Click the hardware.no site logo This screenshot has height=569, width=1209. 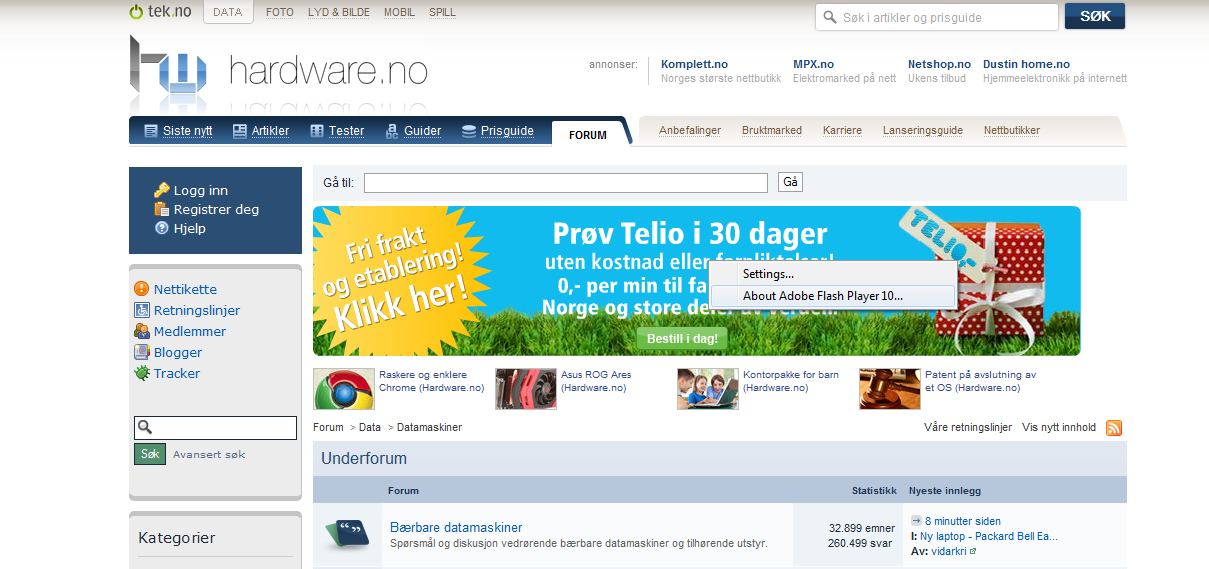point(278,70)
